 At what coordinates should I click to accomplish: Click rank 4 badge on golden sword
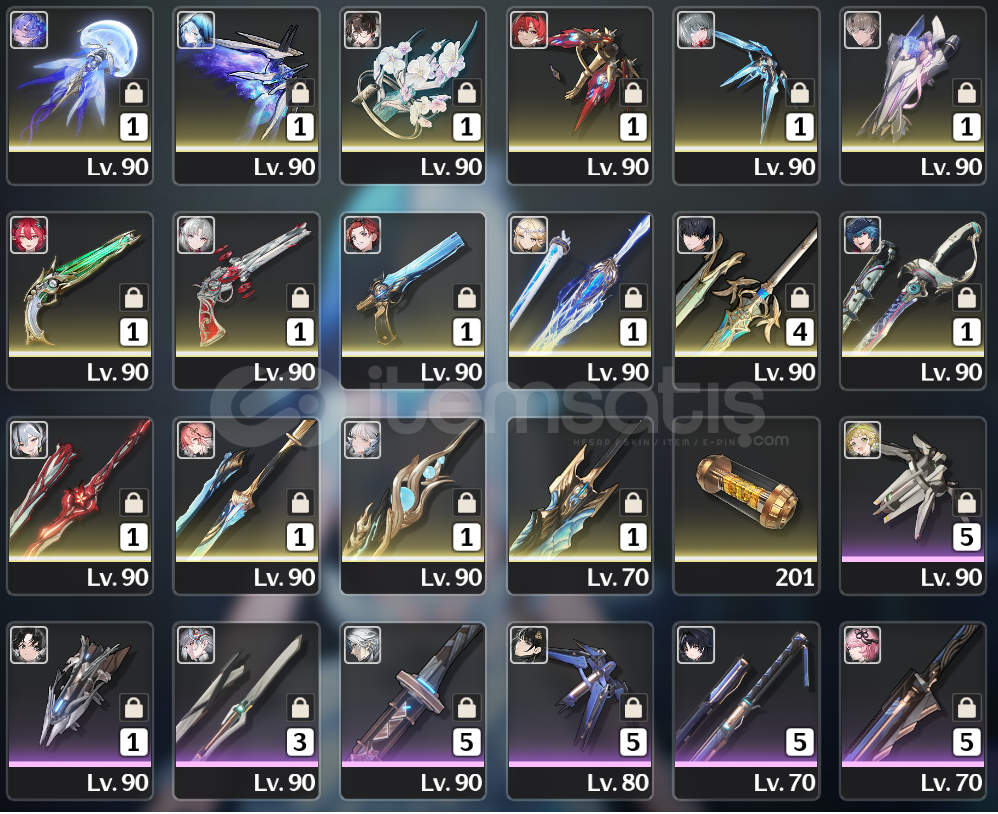click(800, 332)
